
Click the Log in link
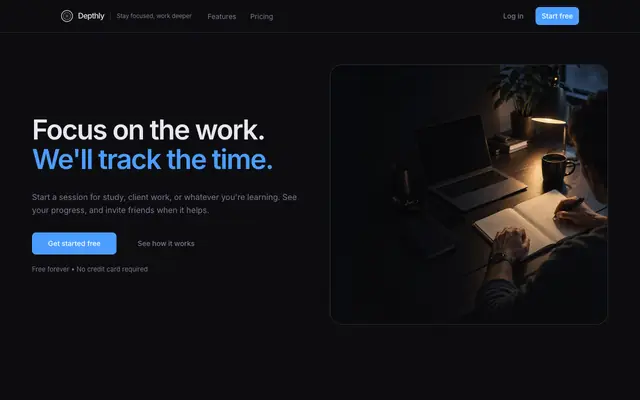pos(513,16)
